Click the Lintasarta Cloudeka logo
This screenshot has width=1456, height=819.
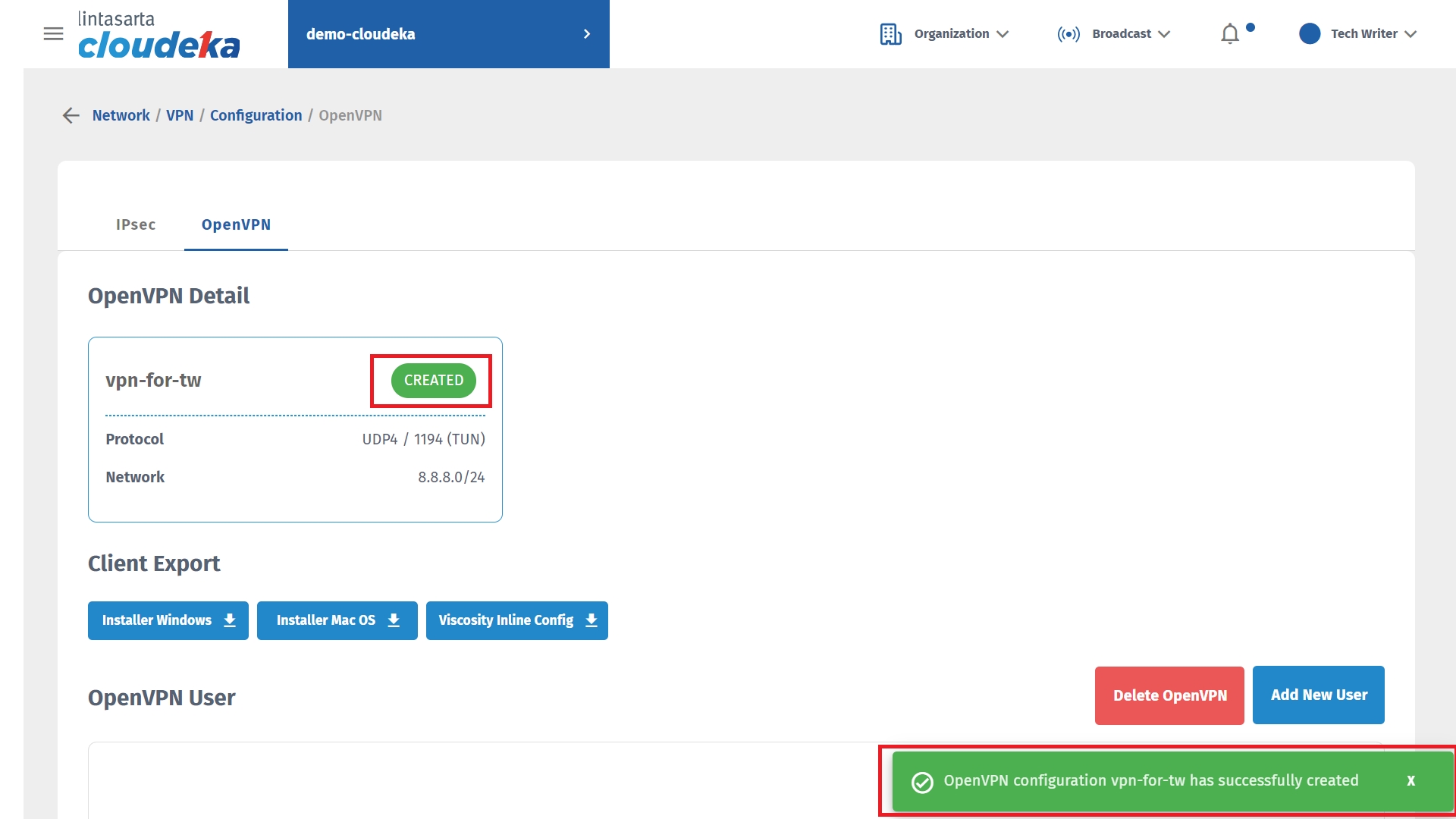[x=159, y=35]
